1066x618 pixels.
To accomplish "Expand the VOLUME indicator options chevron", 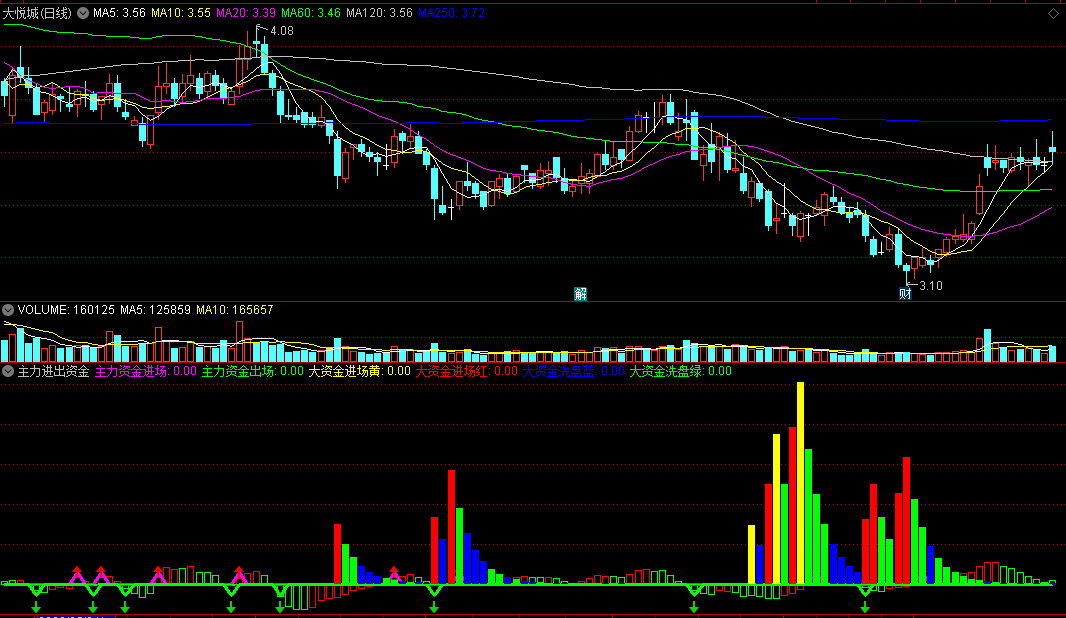I will click(x=8, y=310).
